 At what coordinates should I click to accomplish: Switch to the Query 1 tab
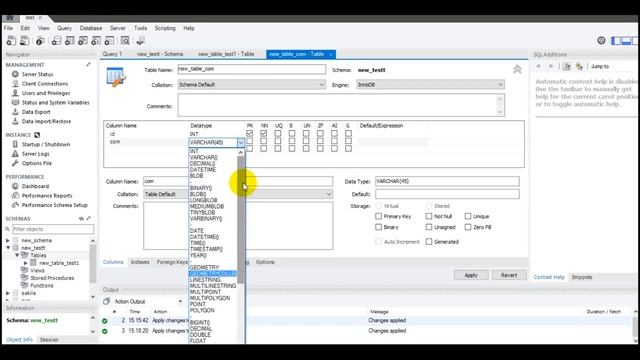click(112, 54)
